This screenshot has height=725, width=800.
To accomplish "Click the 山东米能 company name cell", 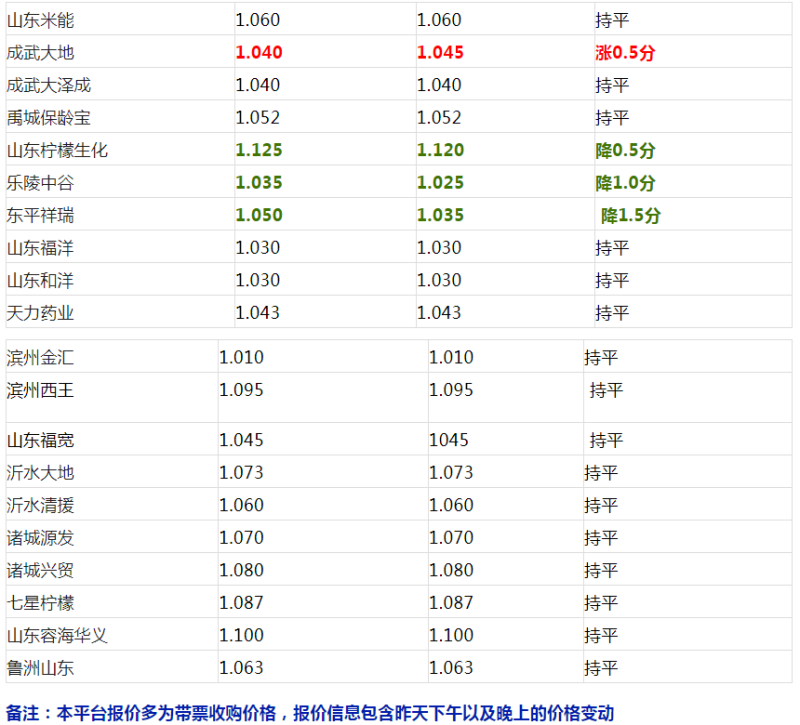I will pos(40,20).
